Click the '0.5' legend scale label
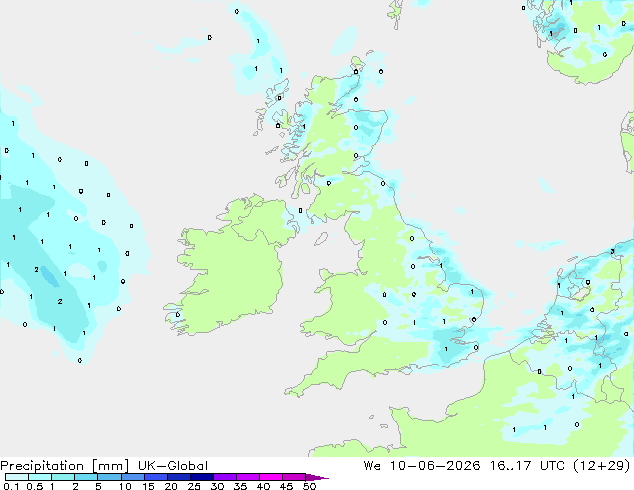Screen dimensions: 634x490 [34, 486]
